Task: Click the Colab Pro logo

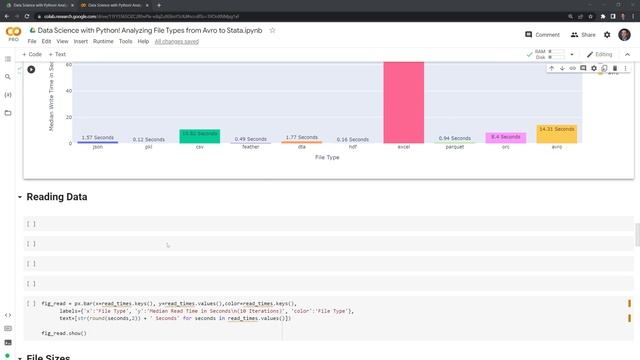Action: pos(13,34)
